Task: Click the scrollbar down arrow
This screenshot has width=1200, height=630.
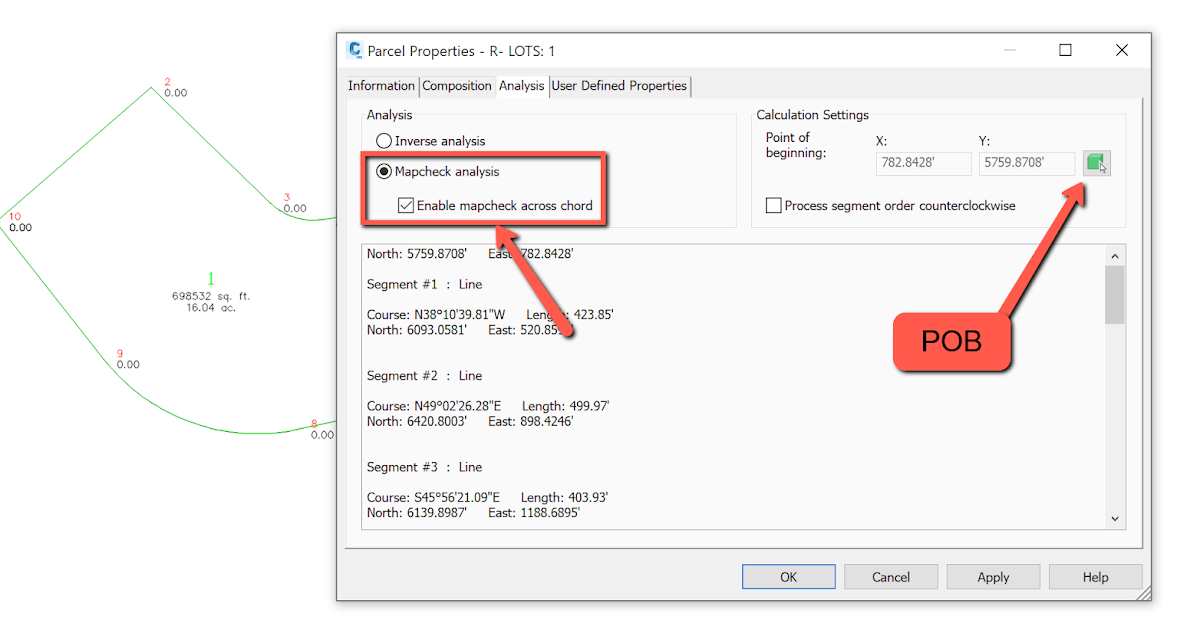Action: [x=1114, y=518]
